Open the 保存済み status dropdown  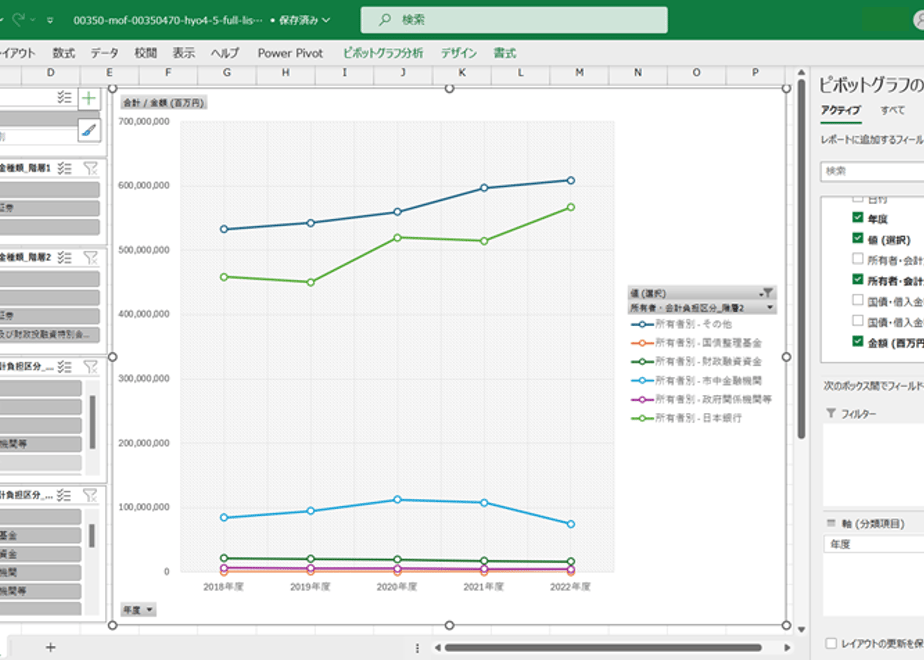304,20
